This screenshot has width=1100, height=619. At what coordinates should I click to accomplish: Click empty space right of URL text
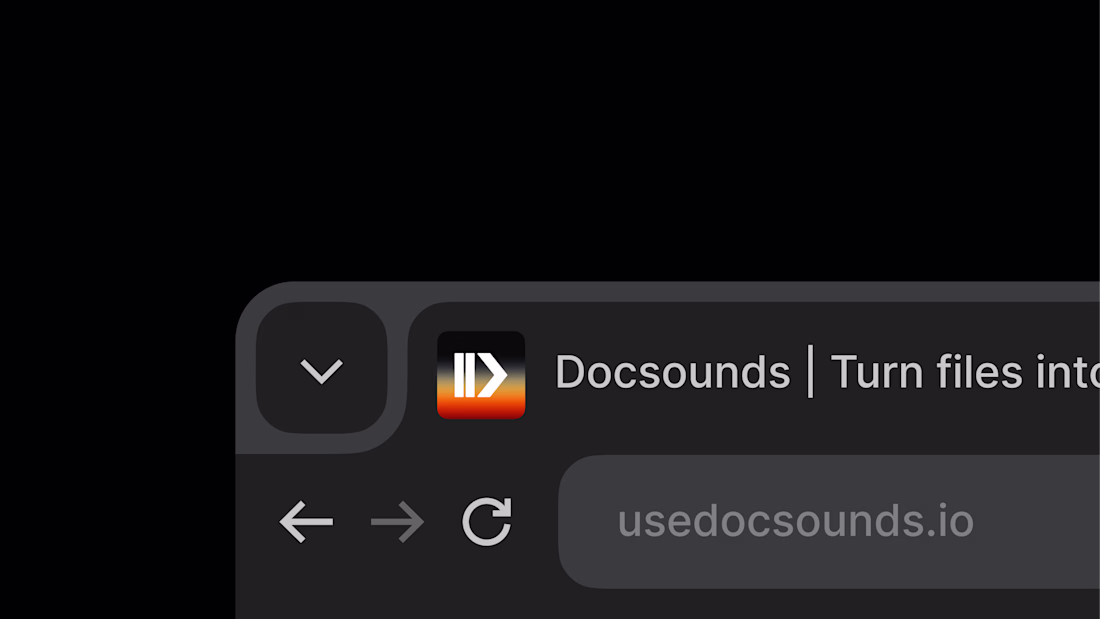[1038, 521]
